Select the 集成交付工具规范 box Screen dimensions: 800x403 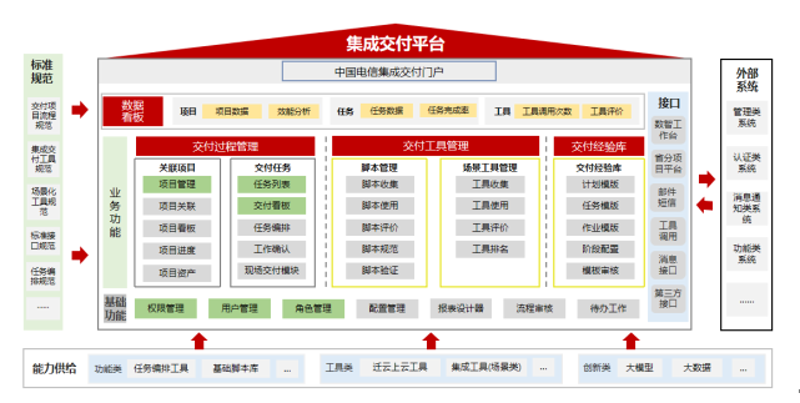43,159
